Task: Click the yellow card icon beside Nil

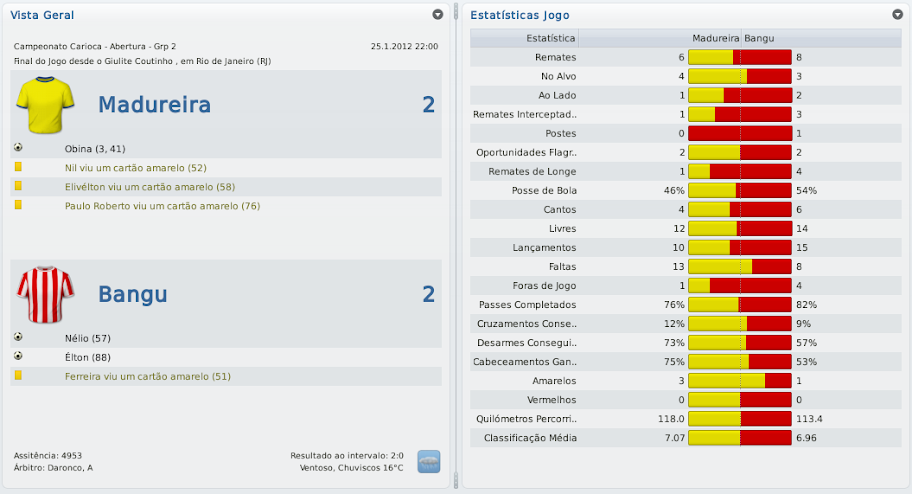Action: (x=19, y=167)
